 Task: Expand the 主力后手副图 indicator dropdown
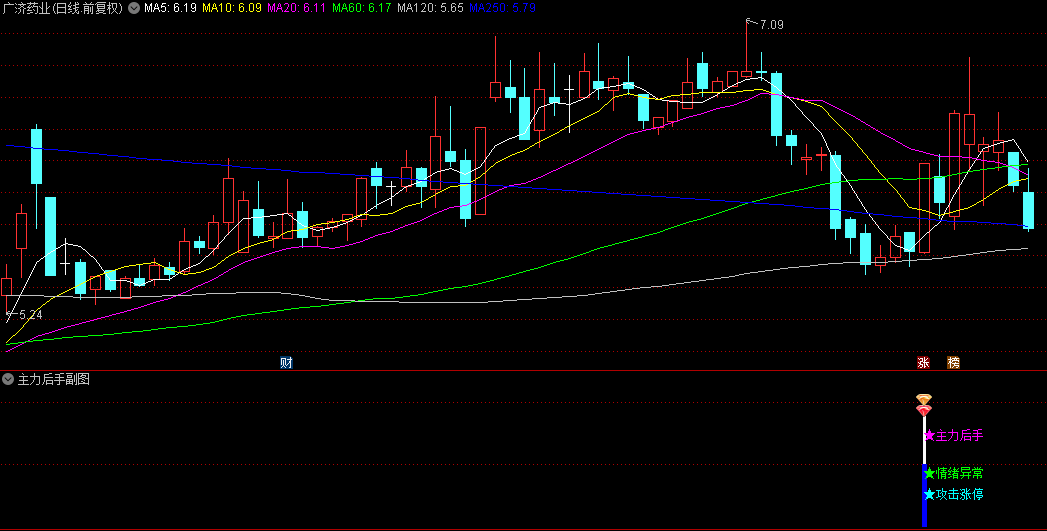(x=8, y=379)
